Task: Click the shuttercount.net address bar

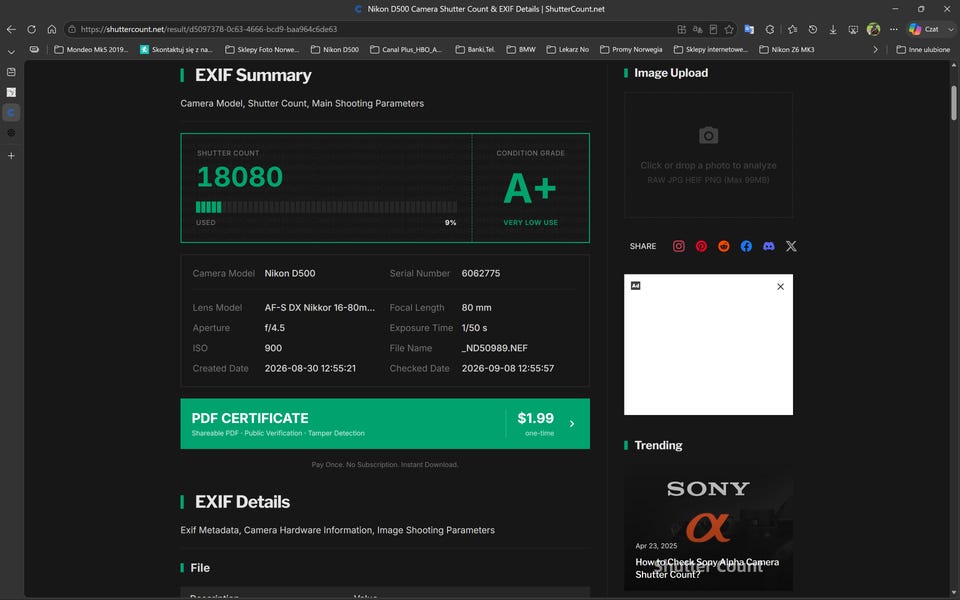Action: [x=367, y=29]
